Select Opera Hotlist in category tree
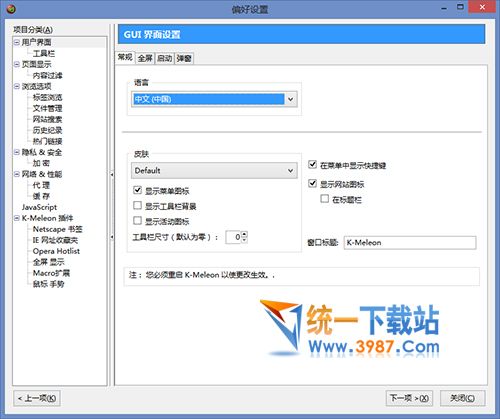The height and width of the screenshot is (419, 500). click(x=56, y=251)
